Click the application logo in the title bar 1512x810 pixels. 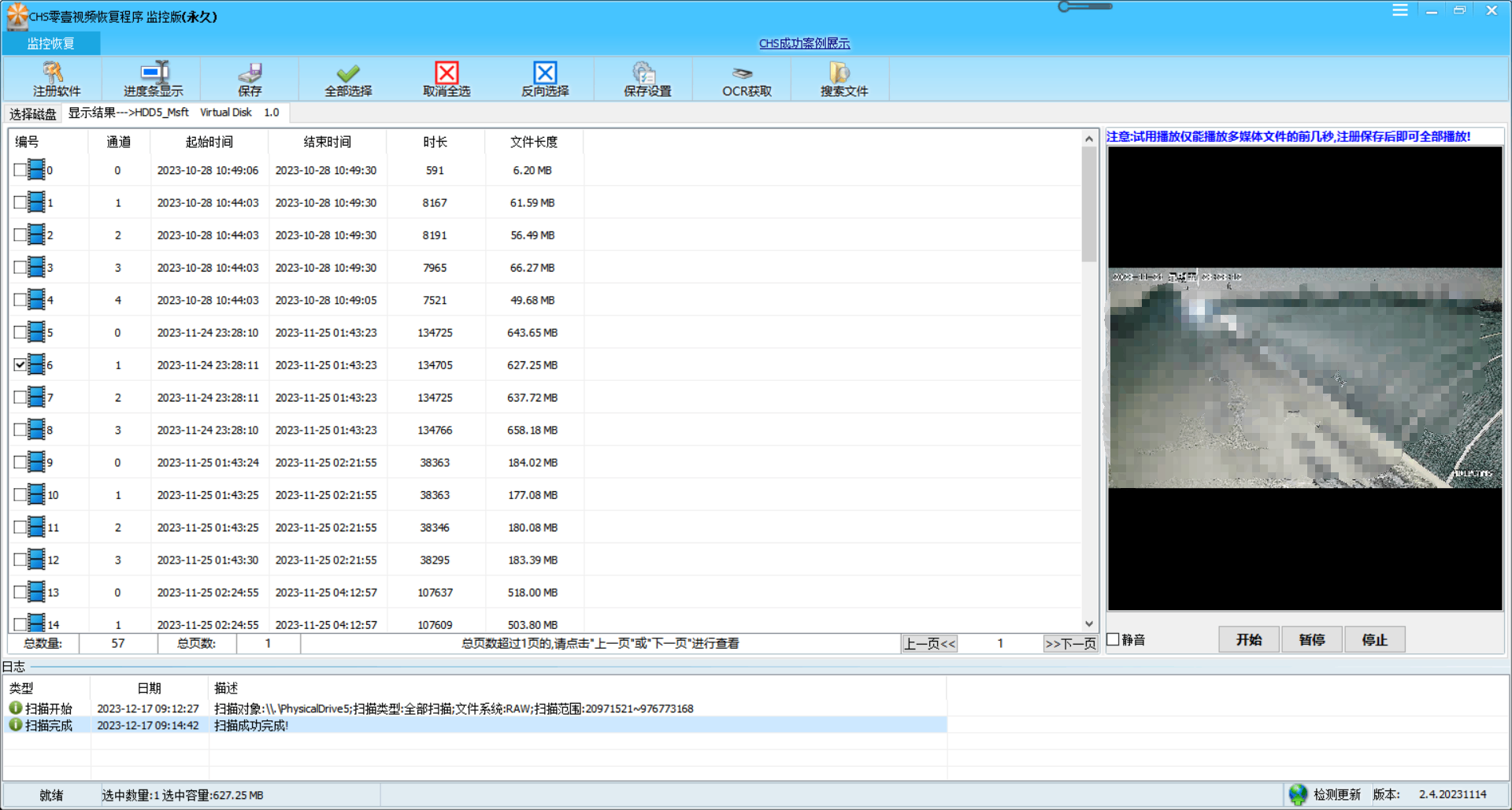click(17, 15)
